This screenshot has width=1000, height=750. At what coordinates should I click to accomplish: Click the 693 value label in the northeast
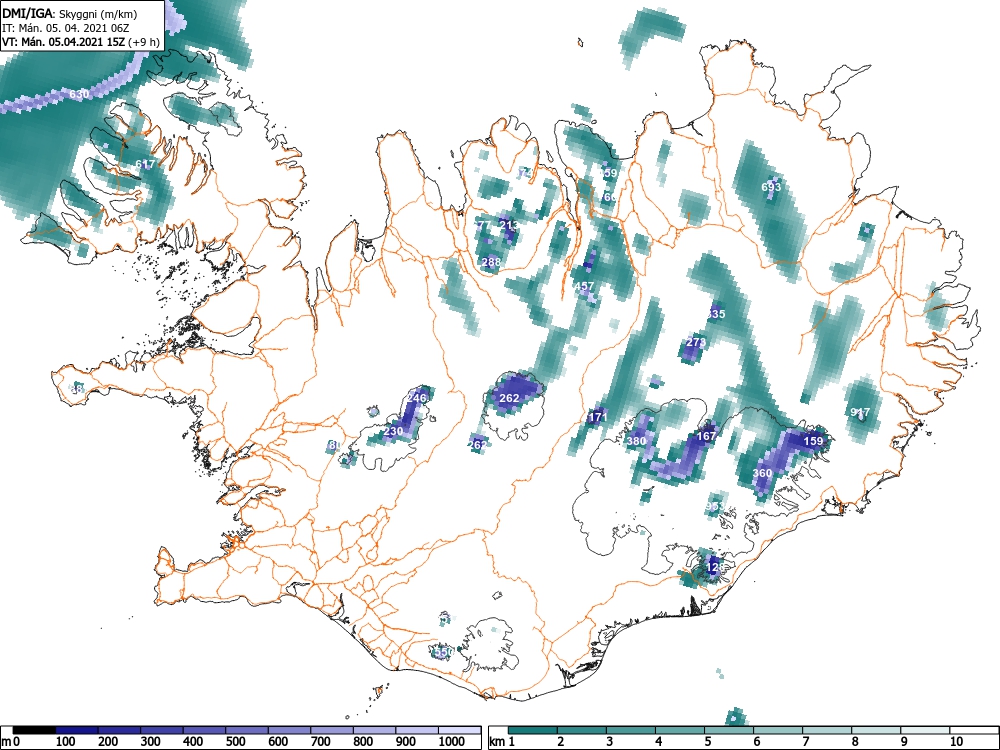click(x=771, y=188)
